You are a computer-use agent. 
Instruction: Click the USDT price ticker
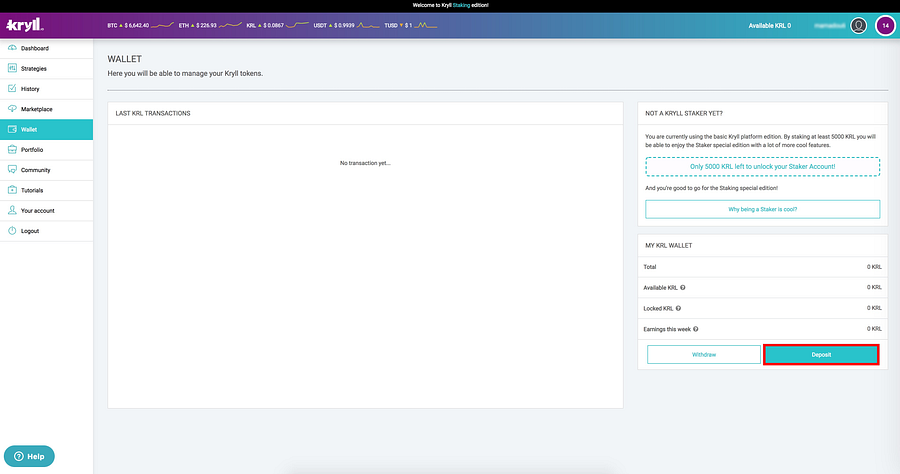pos(346,25)
